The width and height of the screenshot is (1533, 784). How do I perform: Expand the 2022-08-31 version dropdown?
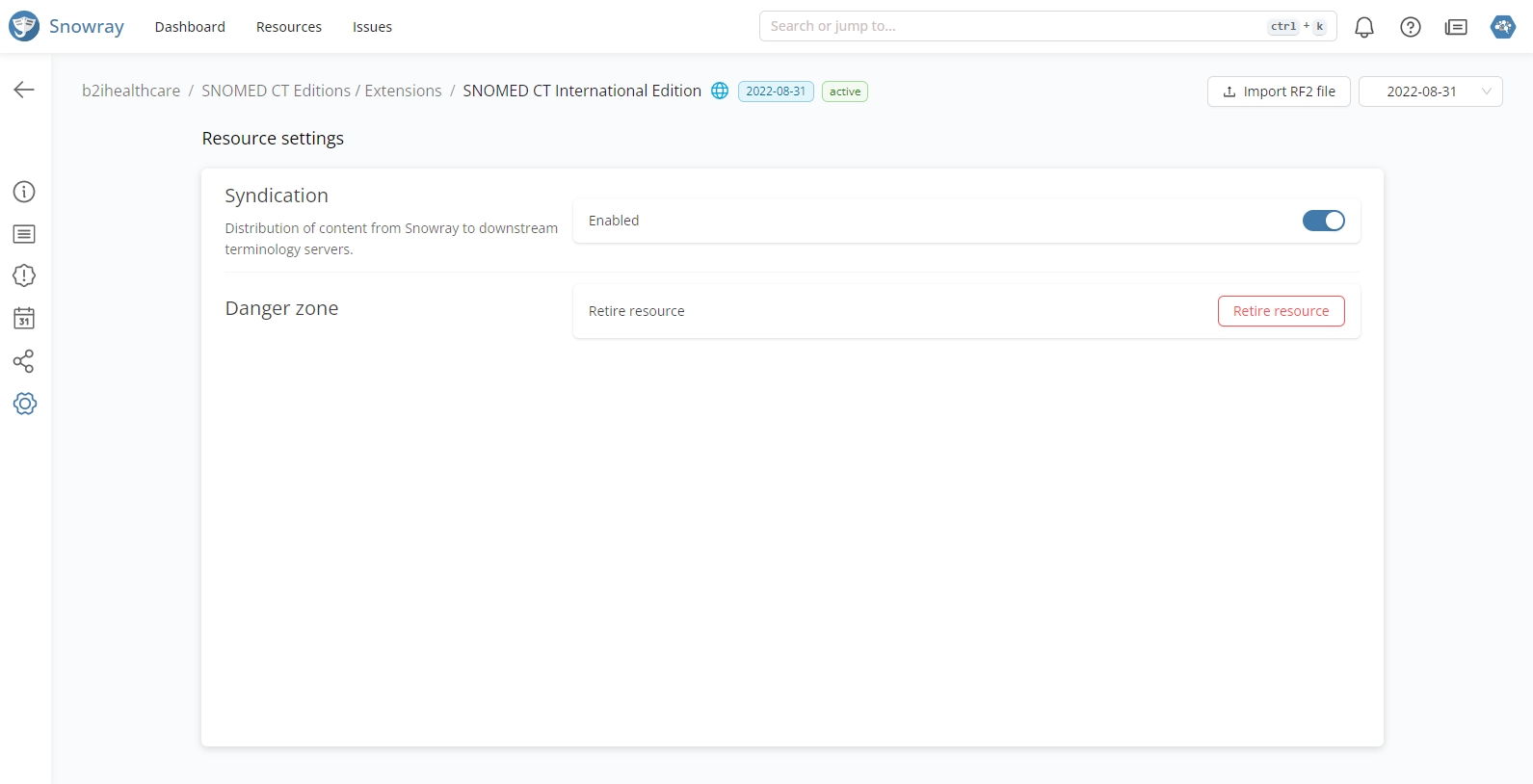(1430, 91)
